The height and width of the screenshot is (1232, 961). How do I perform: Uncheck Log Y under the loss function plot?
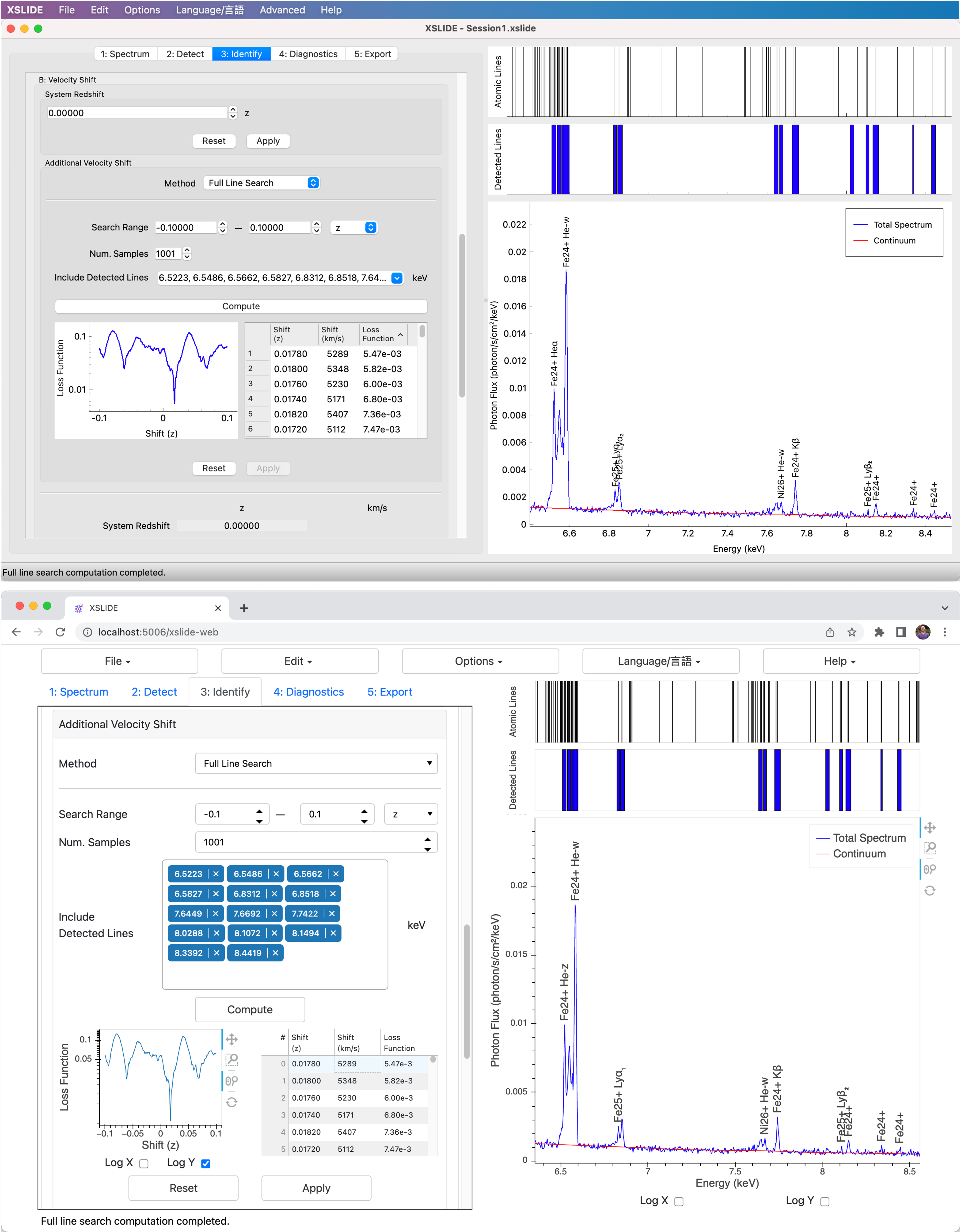pyautogui.click(x=206, y=1163)
